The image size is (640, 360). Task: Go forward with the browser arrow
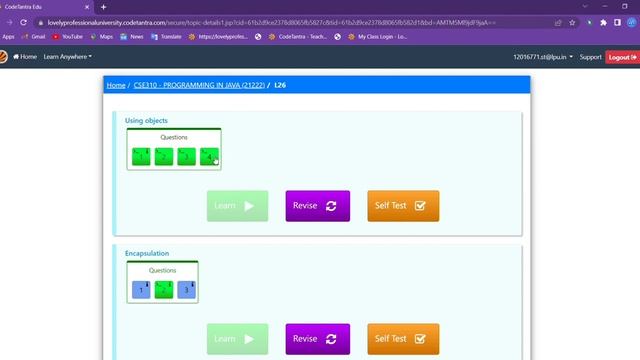coord(9,22)
